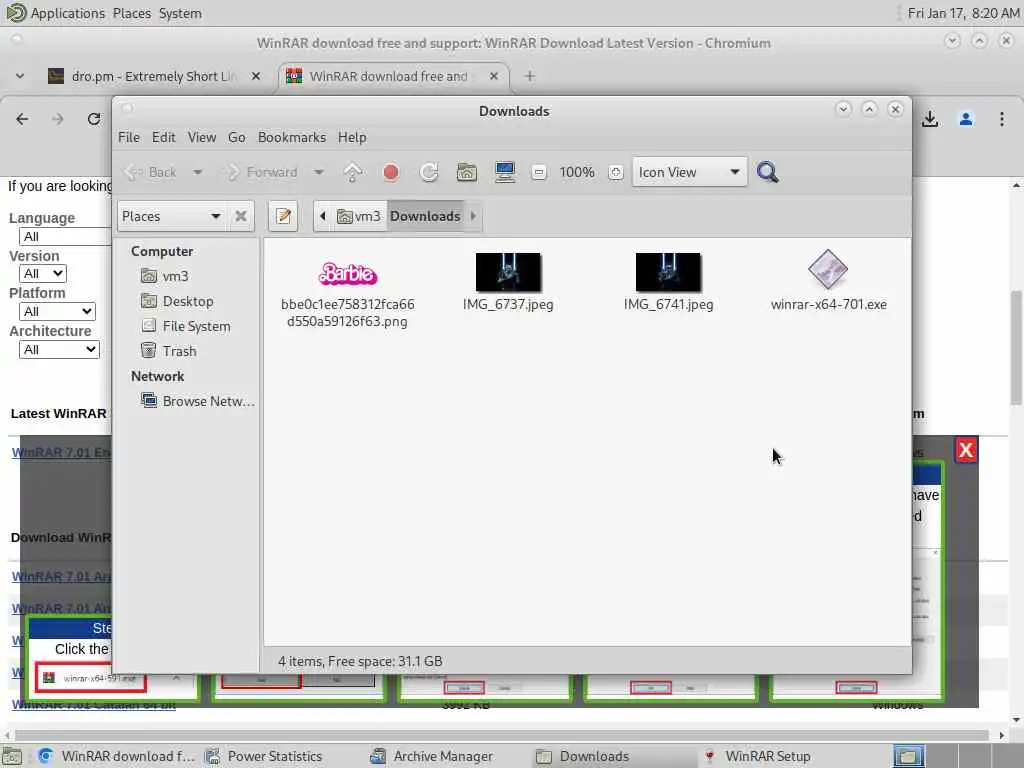
Task: Click the Downloads path bar button
Action: [425, 216]
